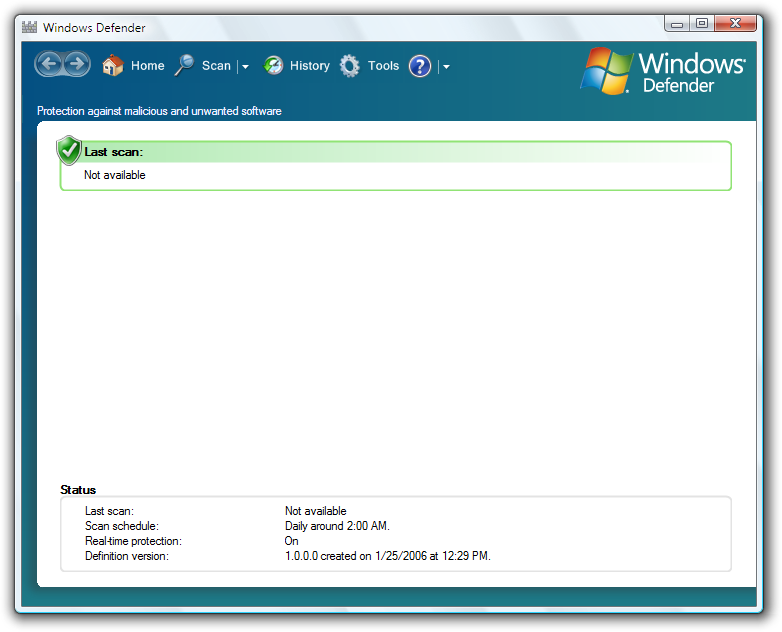Open the Tools label
Image resolution: width=782 pixels, height=632 pixels.
point(383,65)
